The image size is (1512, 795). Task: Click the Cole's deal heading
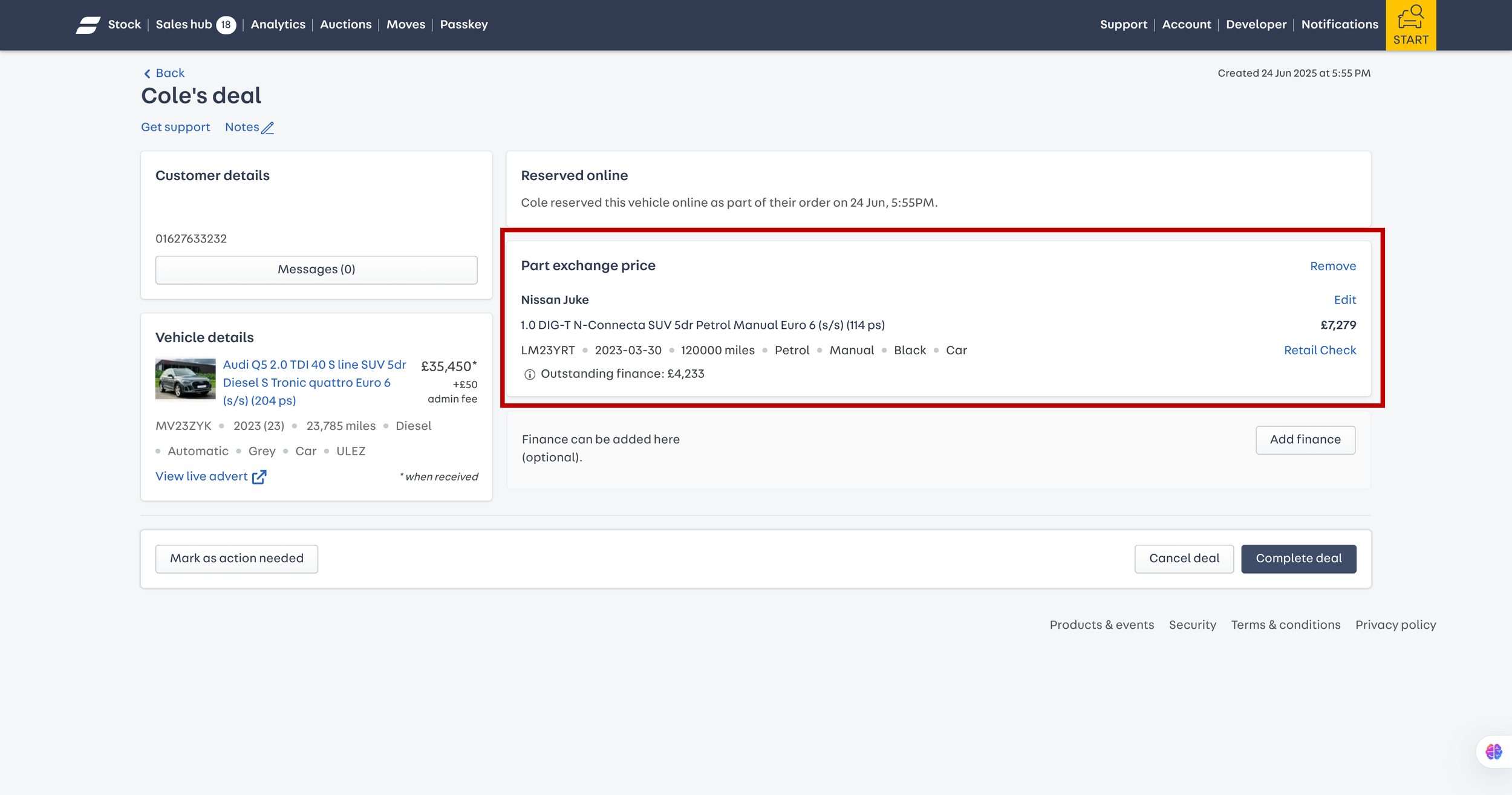[201, 96]
